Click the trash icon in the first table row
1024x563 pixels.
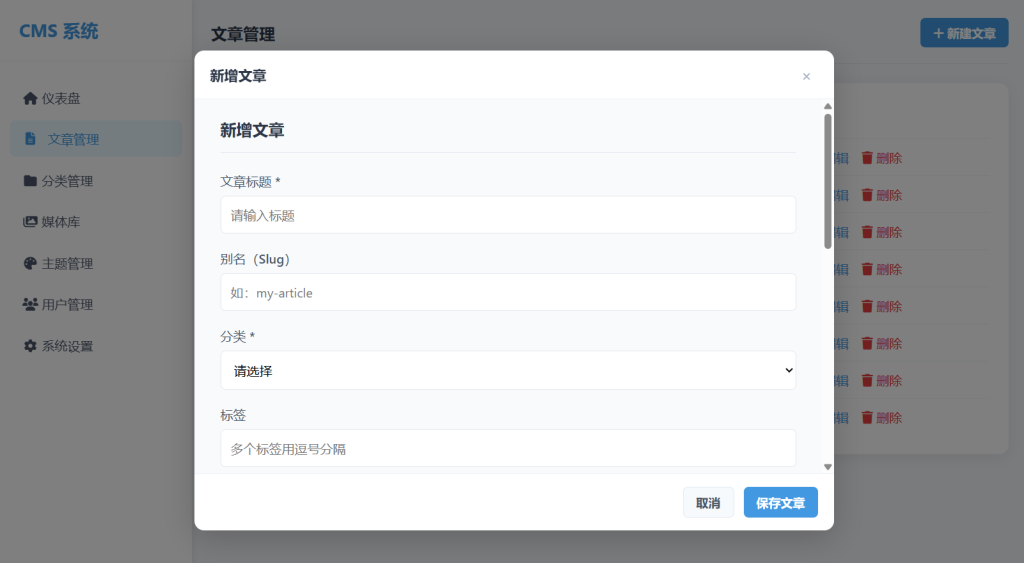pos(867,158)
